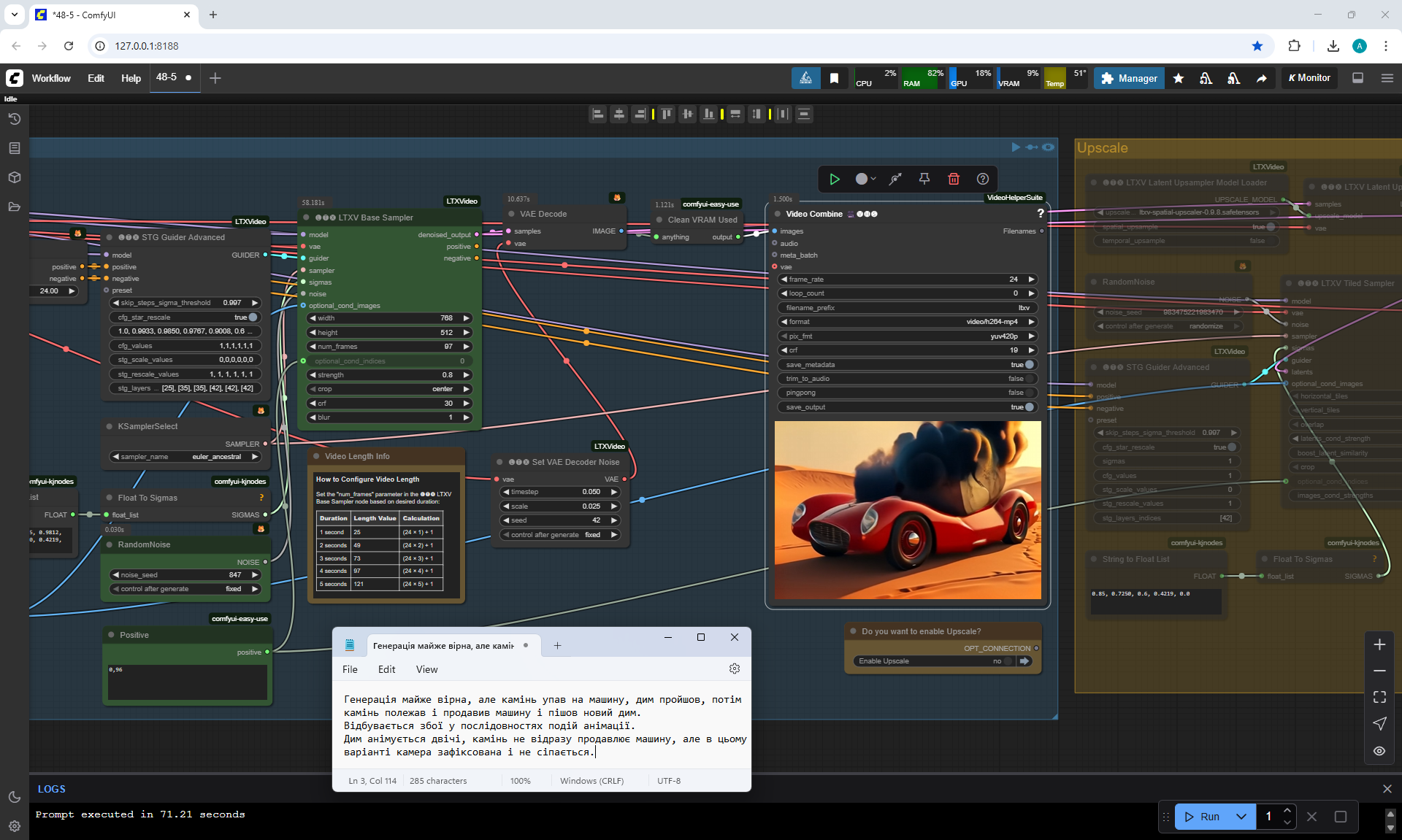Open Notepad's View menu

click(x=426, y=669)
